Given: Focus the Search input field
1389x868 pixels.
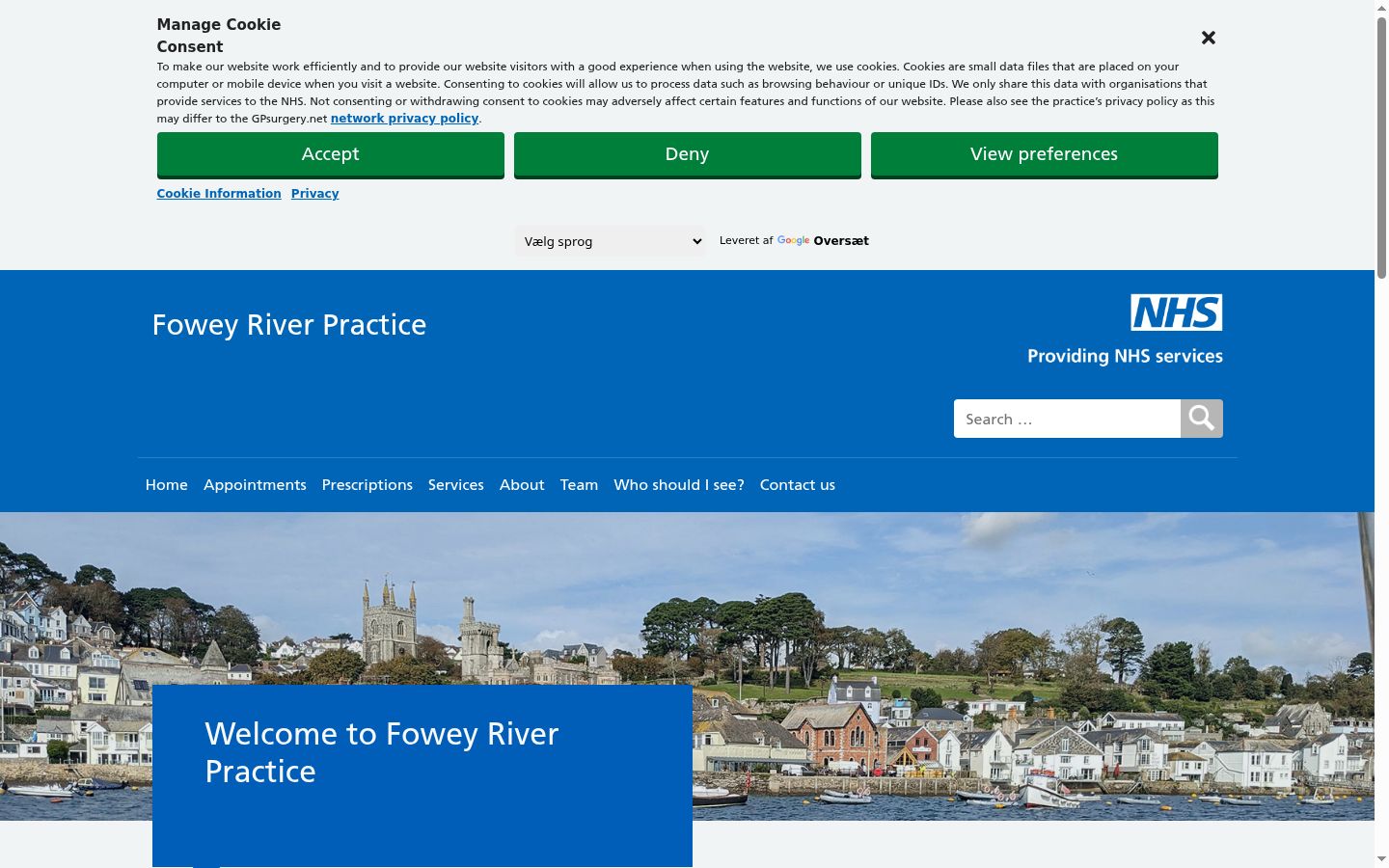Looking at the screenshot, I should [1067, 419].
